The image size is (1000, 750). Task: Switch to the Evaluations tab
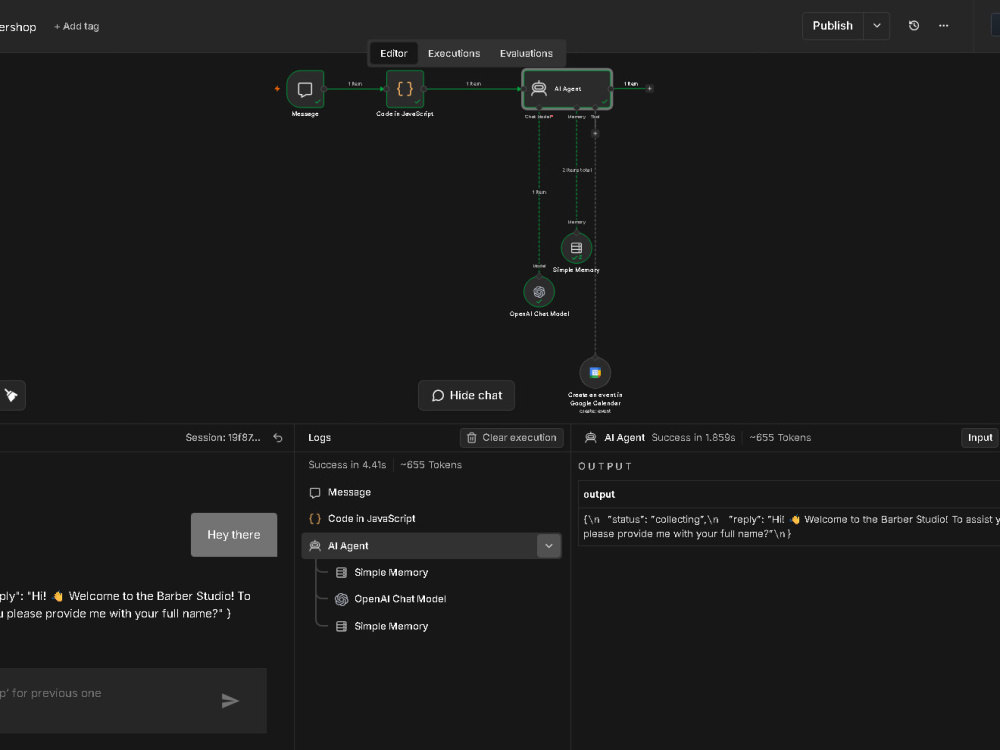526,54
